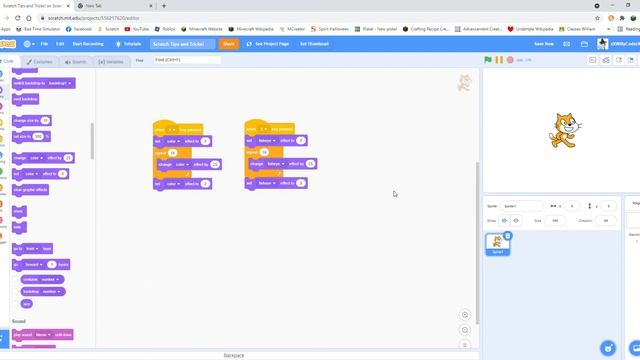Open color dropdown in palette set effect block

[x=31, y=174]
